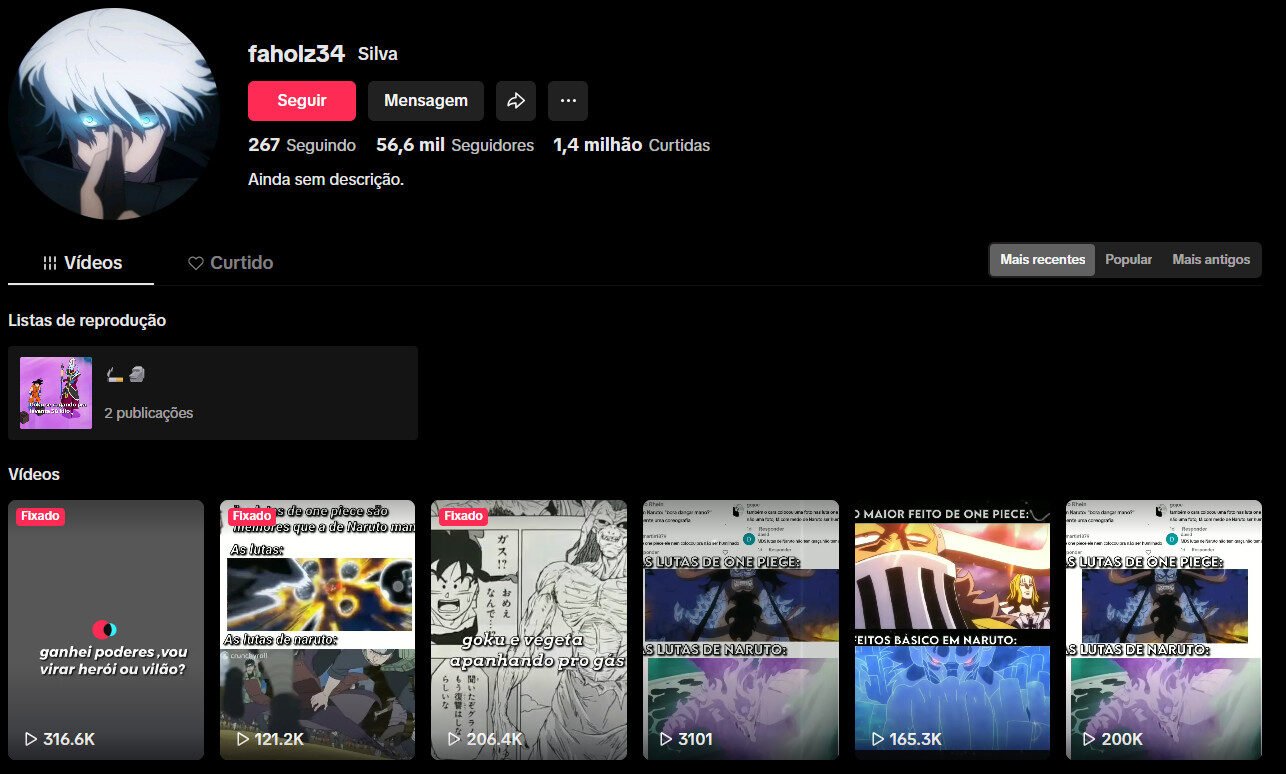Viewport: 1286px width, 774px height.
Task: Sort videos by Mais recentes
Action: pyautogui.click(x=1043, y=260)
